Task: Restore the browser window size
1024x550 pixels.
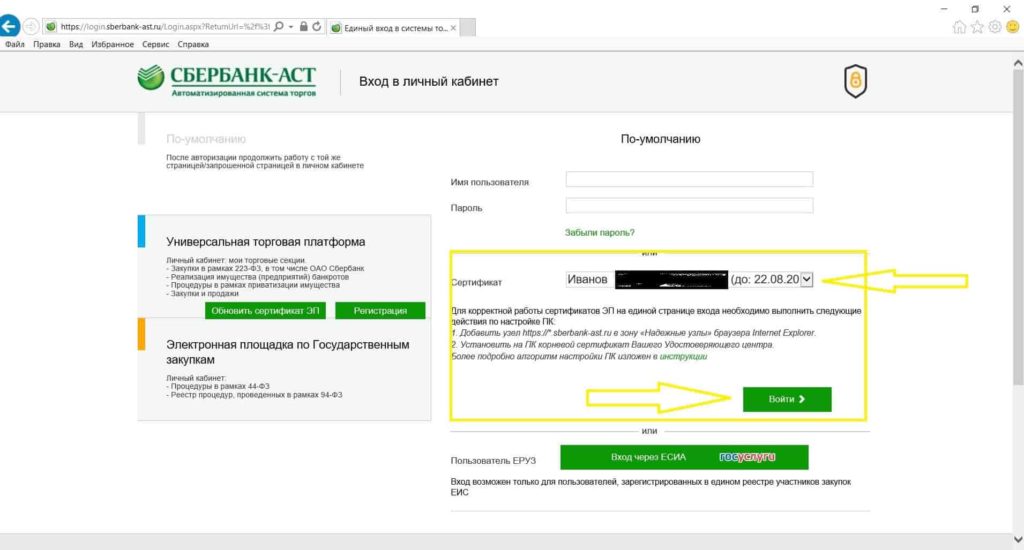Action: (x=975, y=9)
